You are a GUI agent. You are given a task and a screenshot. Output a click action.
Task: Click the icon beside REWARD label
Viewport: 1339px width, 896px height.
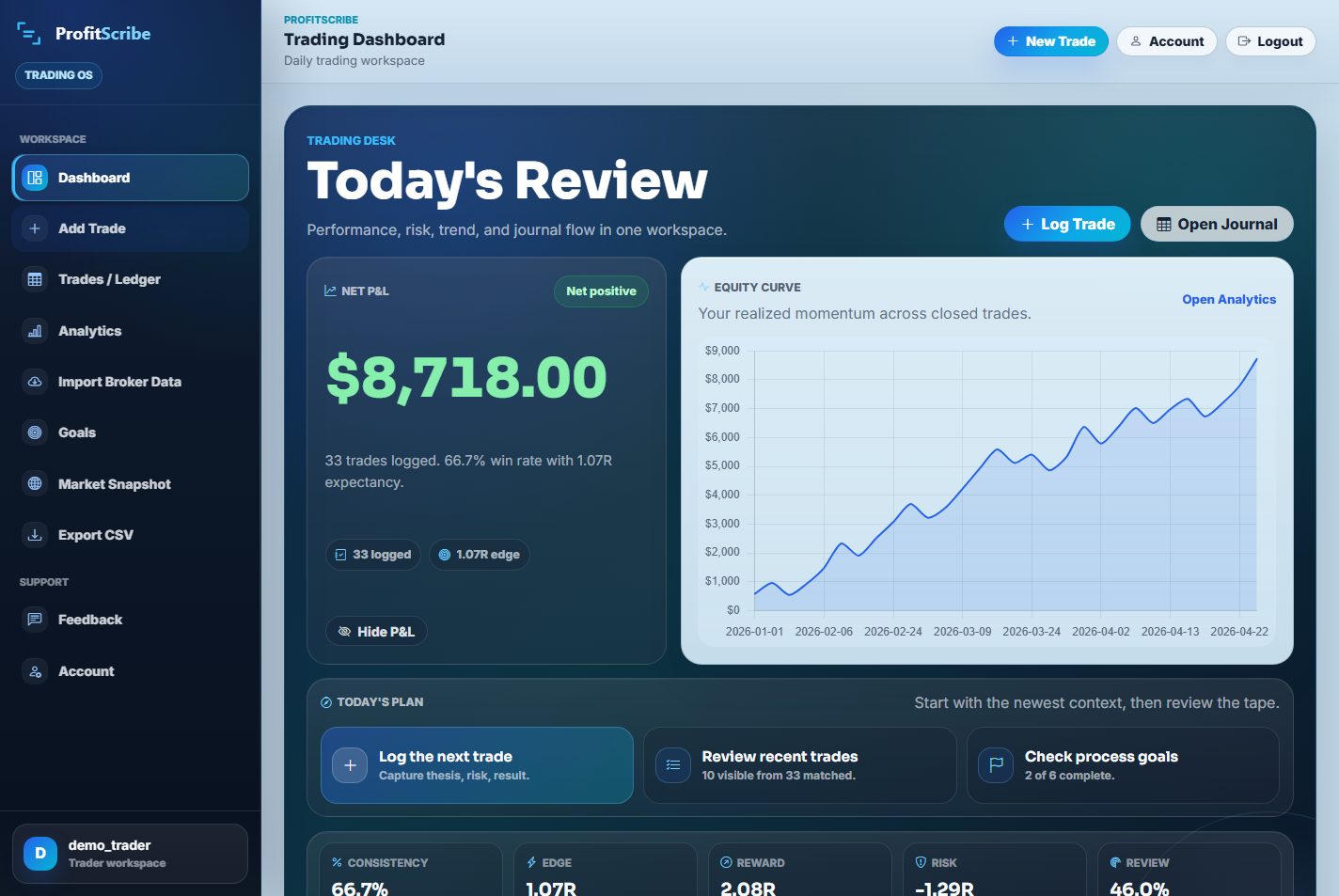pos(726,862)
